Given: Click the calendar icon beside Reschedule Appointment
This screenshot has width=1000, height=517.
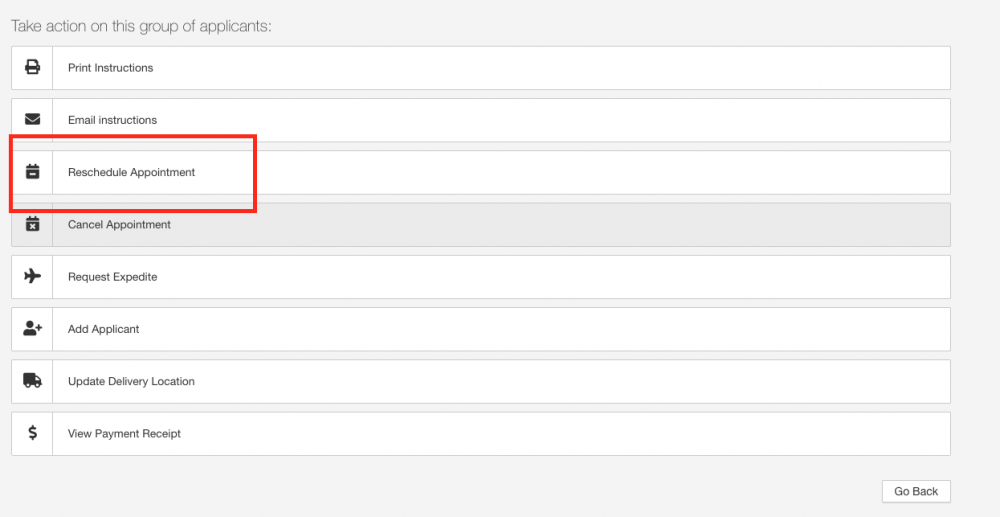Looking at the screenshot, I should tap(32, 172).
